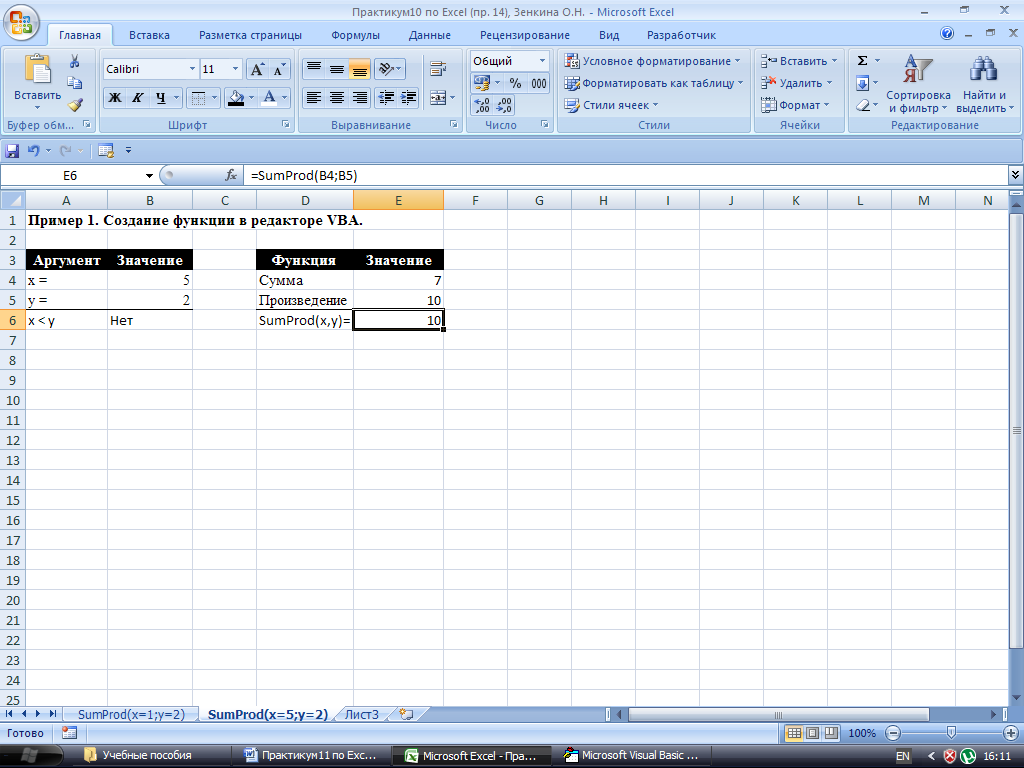
Task: Open Шрифт dialog launcher
Action: tap(285, 124)
